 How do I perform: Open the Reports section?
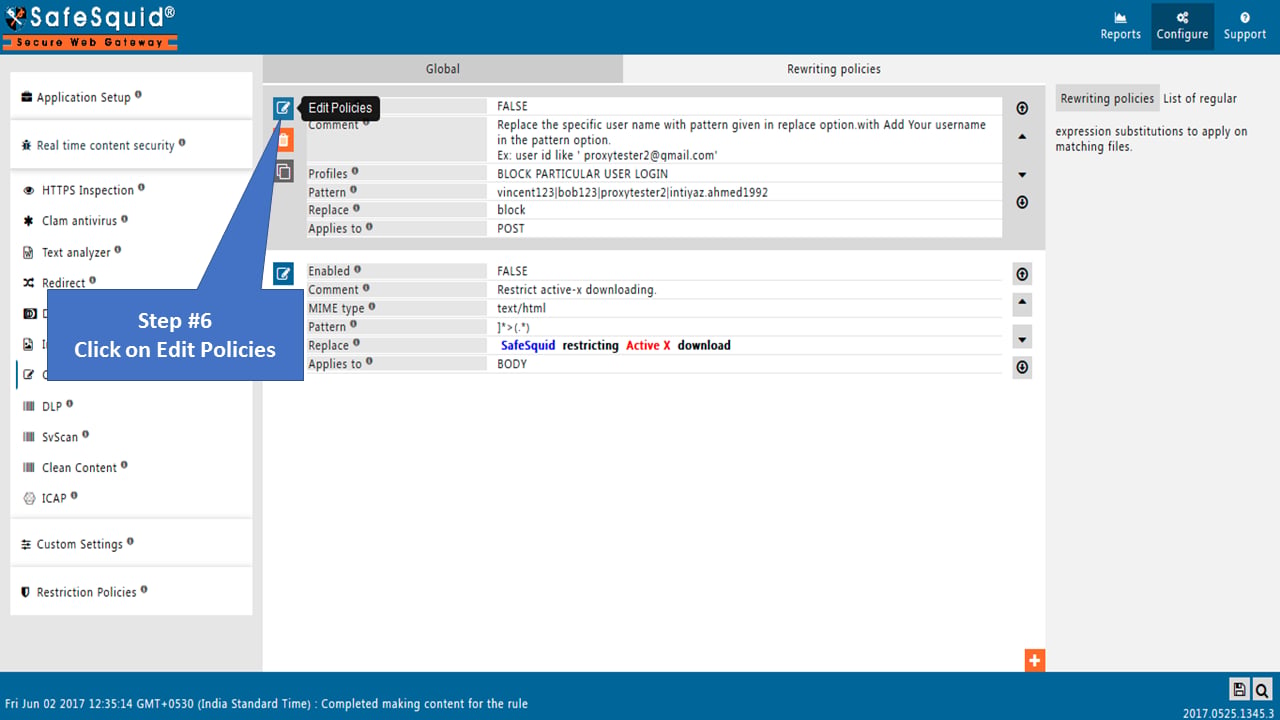click(1120, 27)
